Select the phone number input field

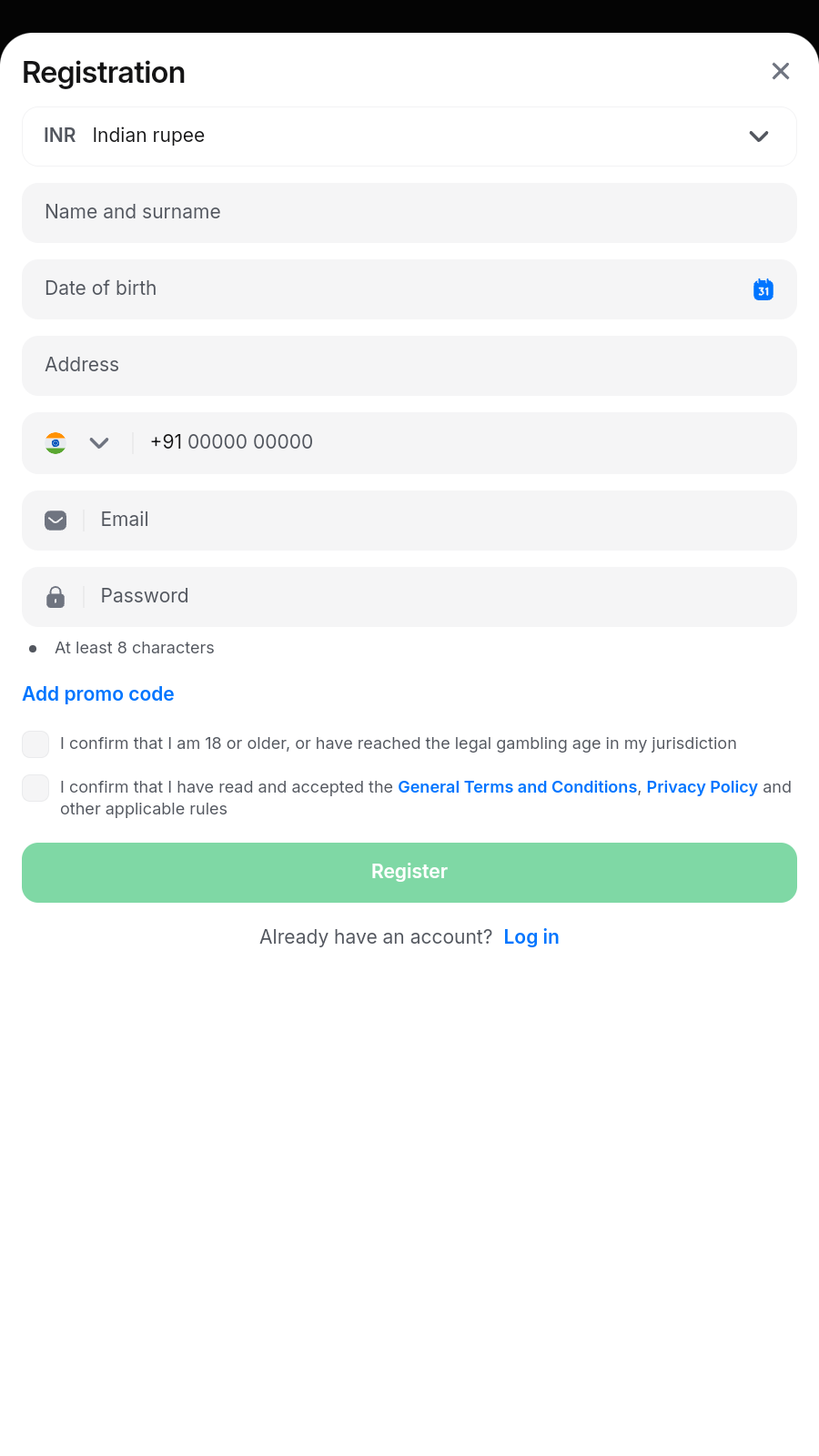pyautogui.click(x=455, y=443)
